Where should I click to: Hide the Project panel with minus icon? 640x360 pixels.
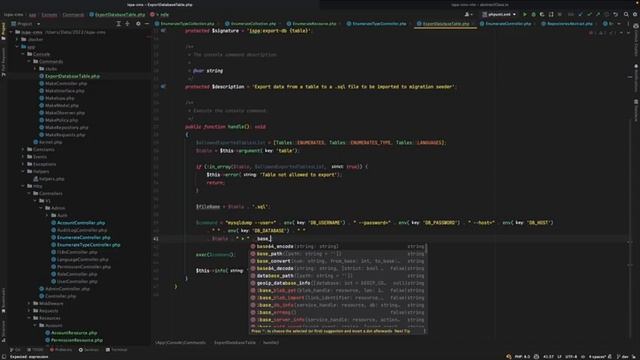(x=147, y=24)
